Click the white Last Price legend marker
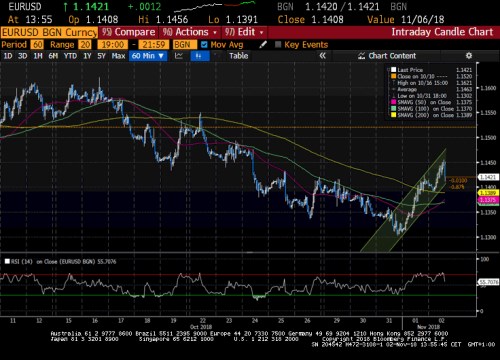 (x=393, y=70)
